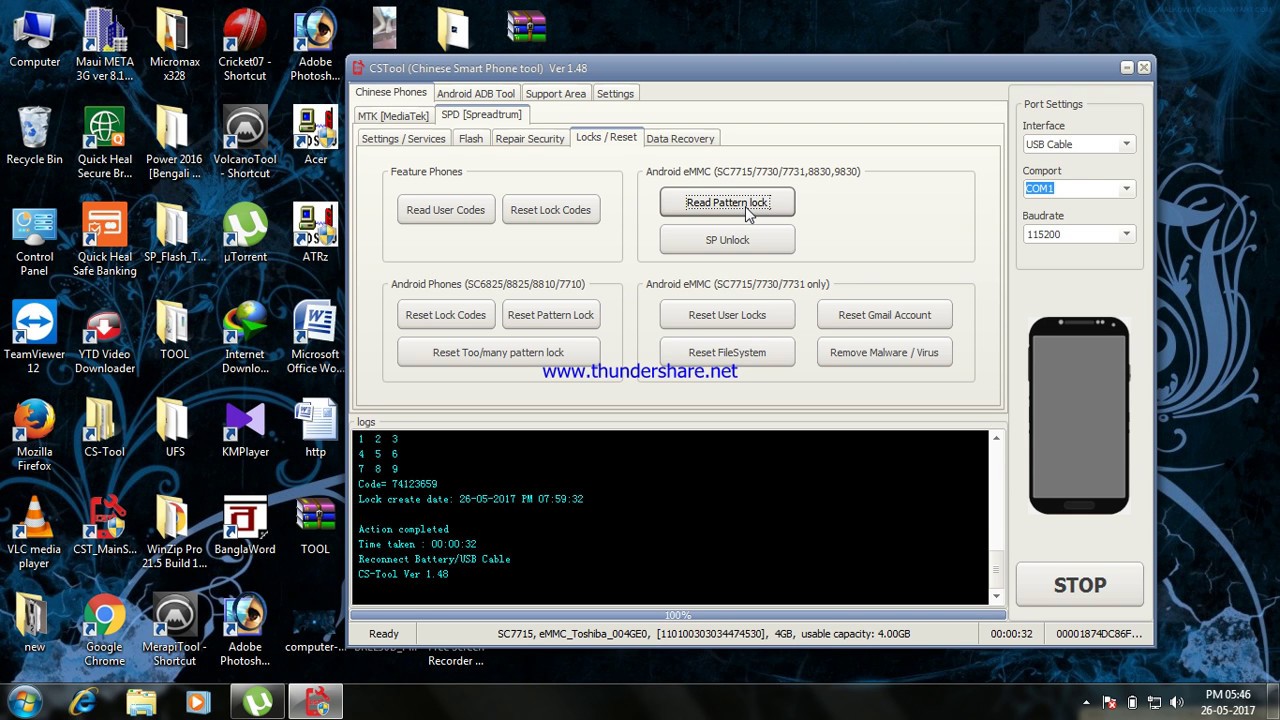Launch TeamViewer 12
This screenshot has height=720, width=1280.
pos(34,338)
